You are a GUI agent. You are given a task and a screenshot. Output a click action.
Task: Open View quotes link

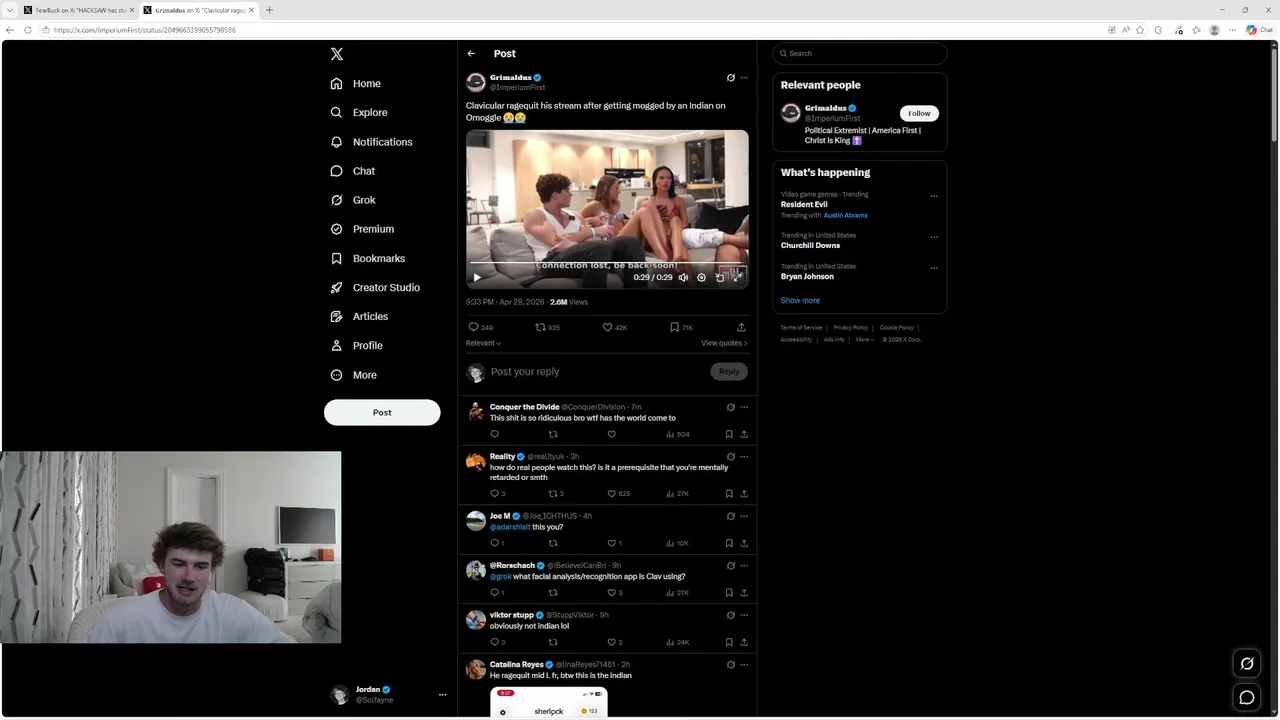click(x=724, y=343)
